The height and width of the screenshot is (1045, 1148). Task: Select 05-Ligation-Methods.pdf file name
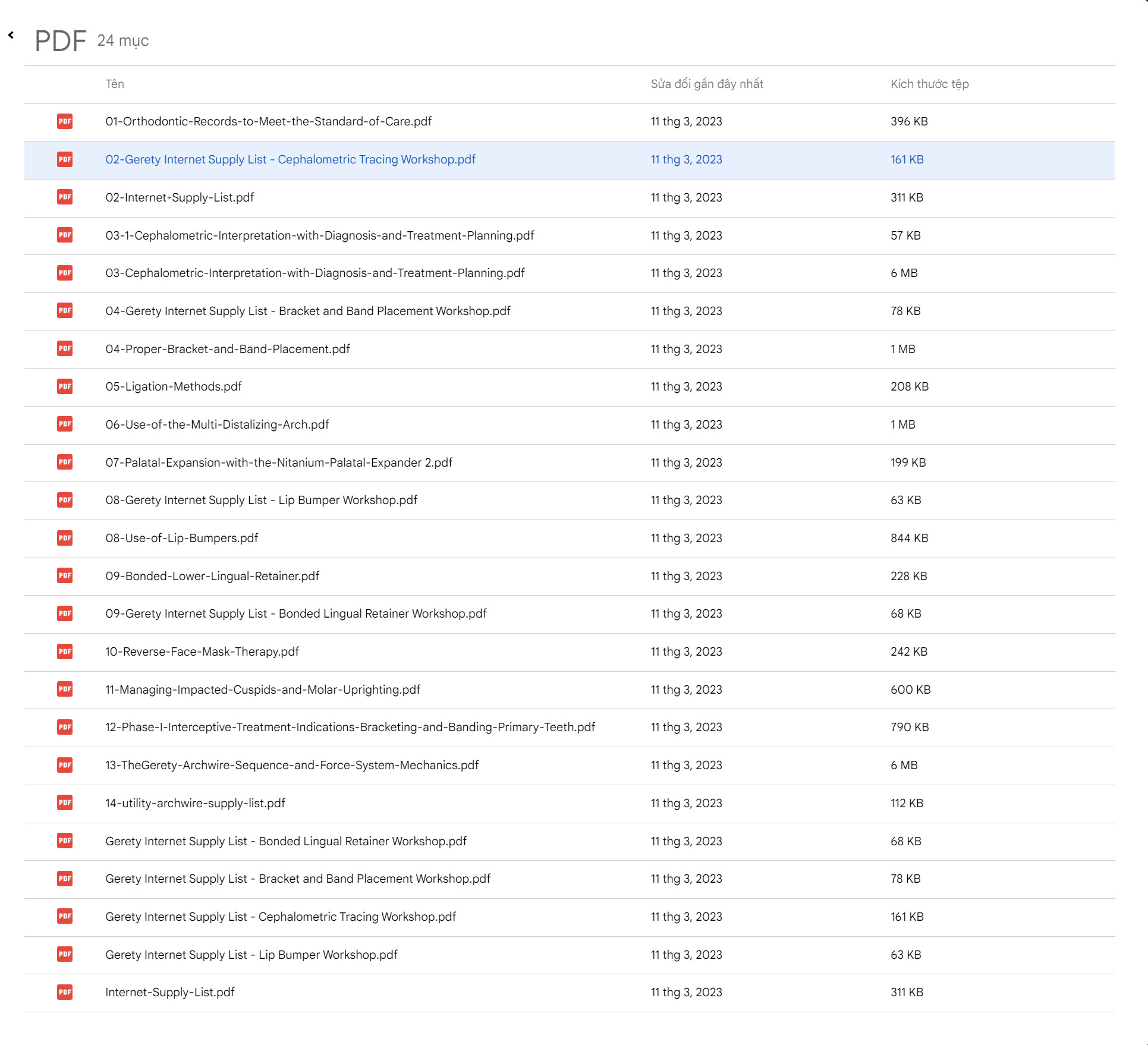[x=174, y=386]
